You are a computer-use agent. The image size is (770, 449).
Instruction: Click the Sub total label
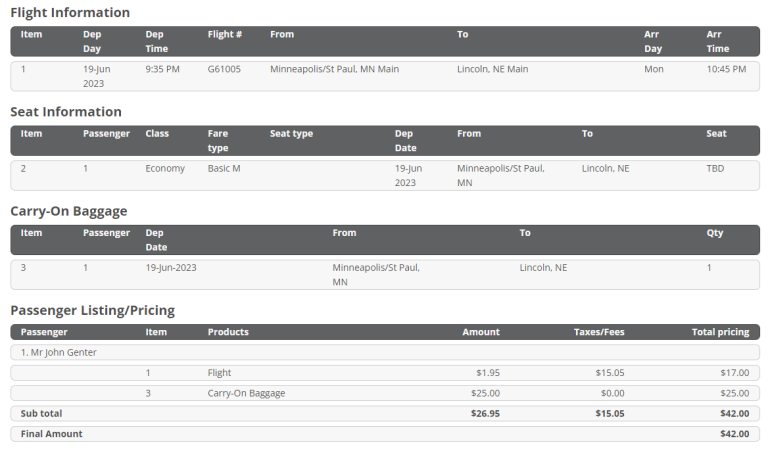pyautogui.click(x=41, y=413)
